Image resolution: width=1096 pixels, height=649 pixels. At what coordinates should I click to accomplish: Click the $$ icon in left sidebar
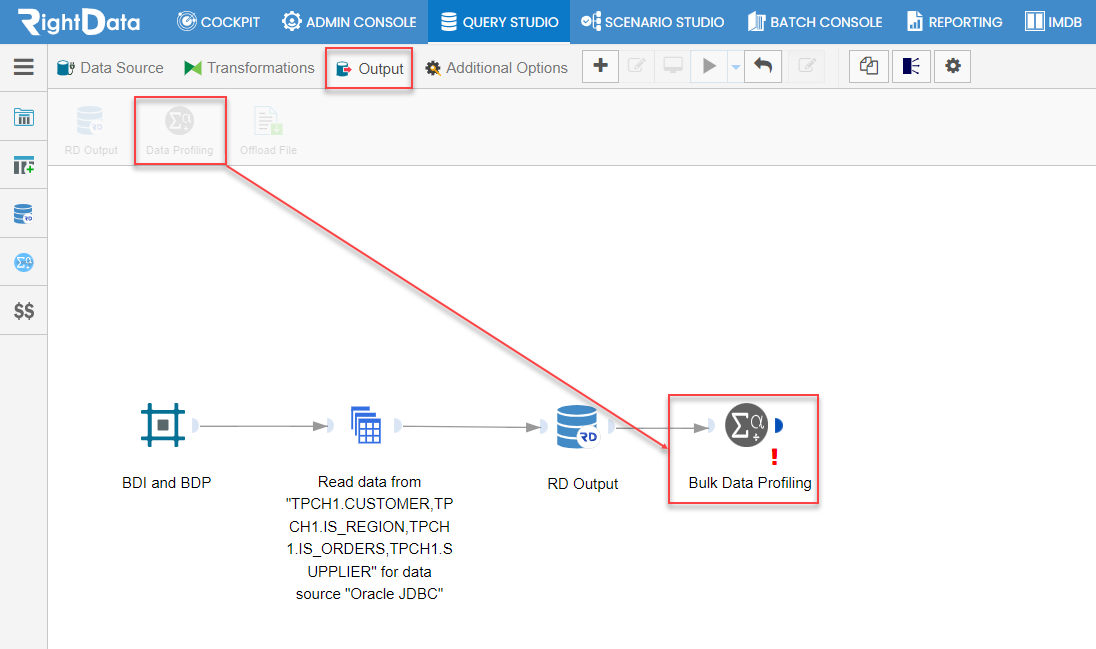(23, 310)
